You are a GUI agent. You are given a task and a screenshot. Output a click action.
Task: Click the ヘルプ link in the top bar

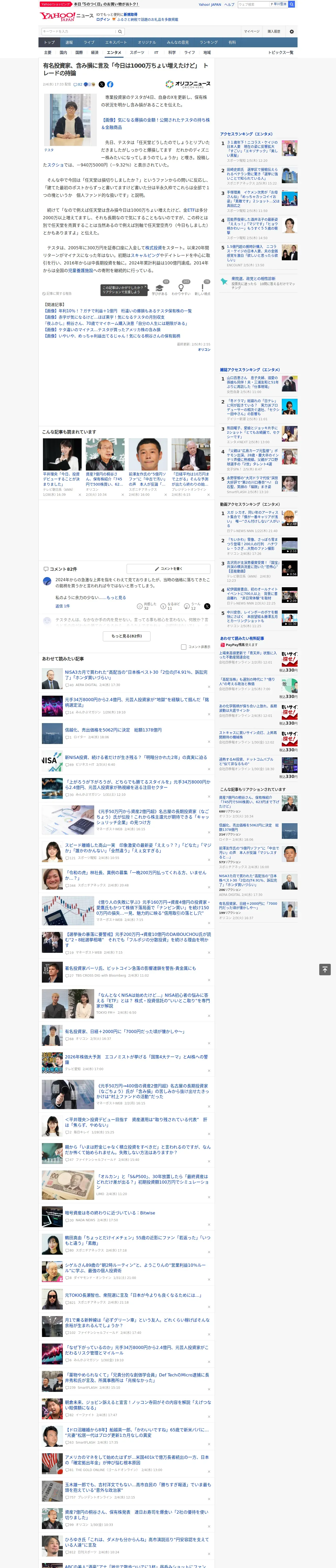pyautogui.click(x=229, y=4)
